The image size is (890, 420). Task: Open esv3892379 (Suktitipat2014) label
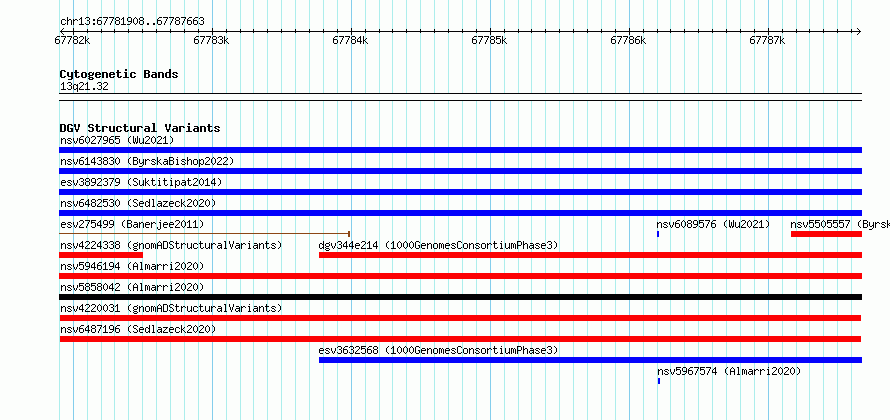pyautogui.click(x=141, y=182)
